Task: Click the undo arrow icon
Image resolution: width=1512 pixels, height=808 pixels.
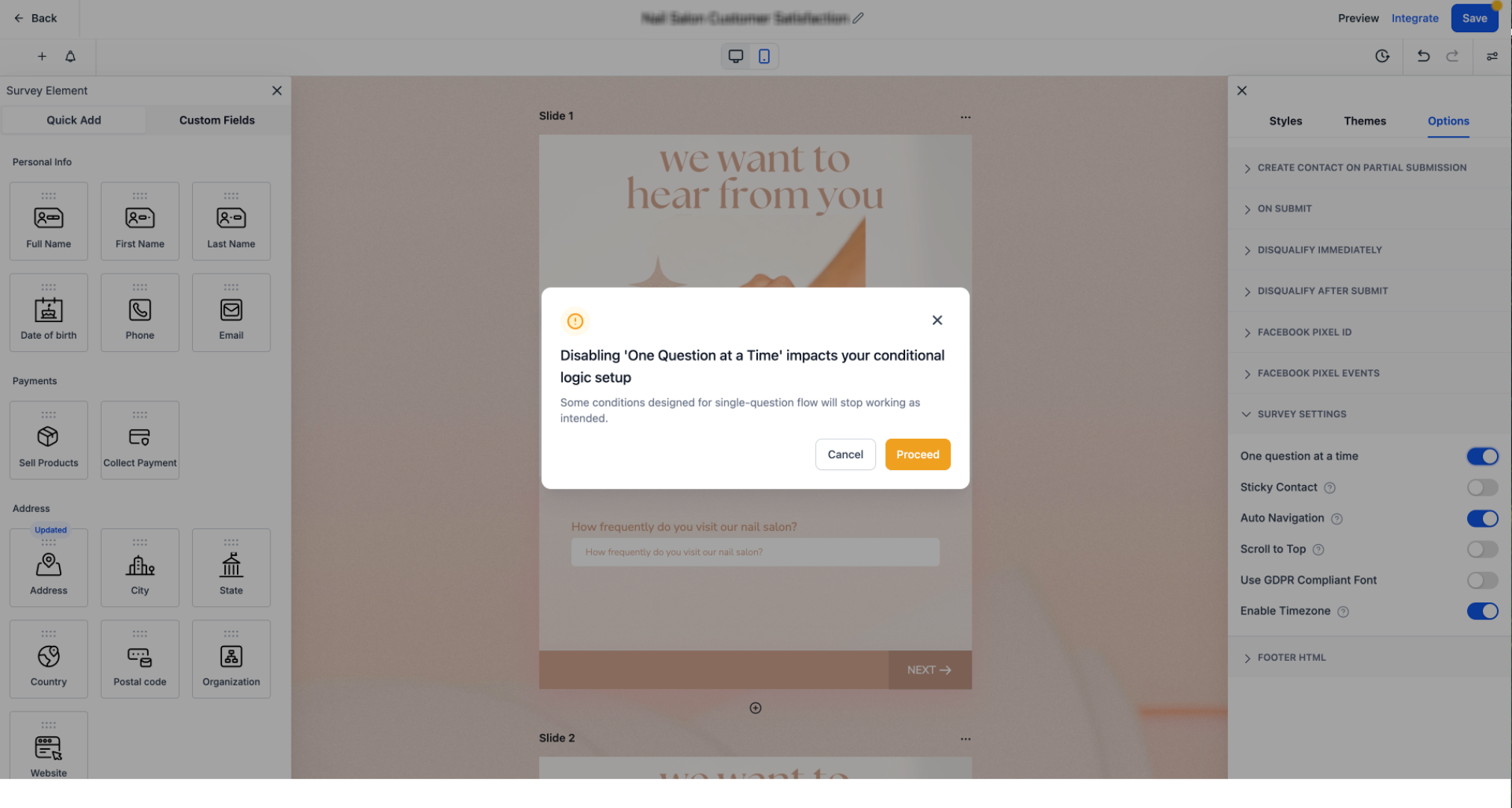Action: pyautogui.click(x=1423, y=56)
